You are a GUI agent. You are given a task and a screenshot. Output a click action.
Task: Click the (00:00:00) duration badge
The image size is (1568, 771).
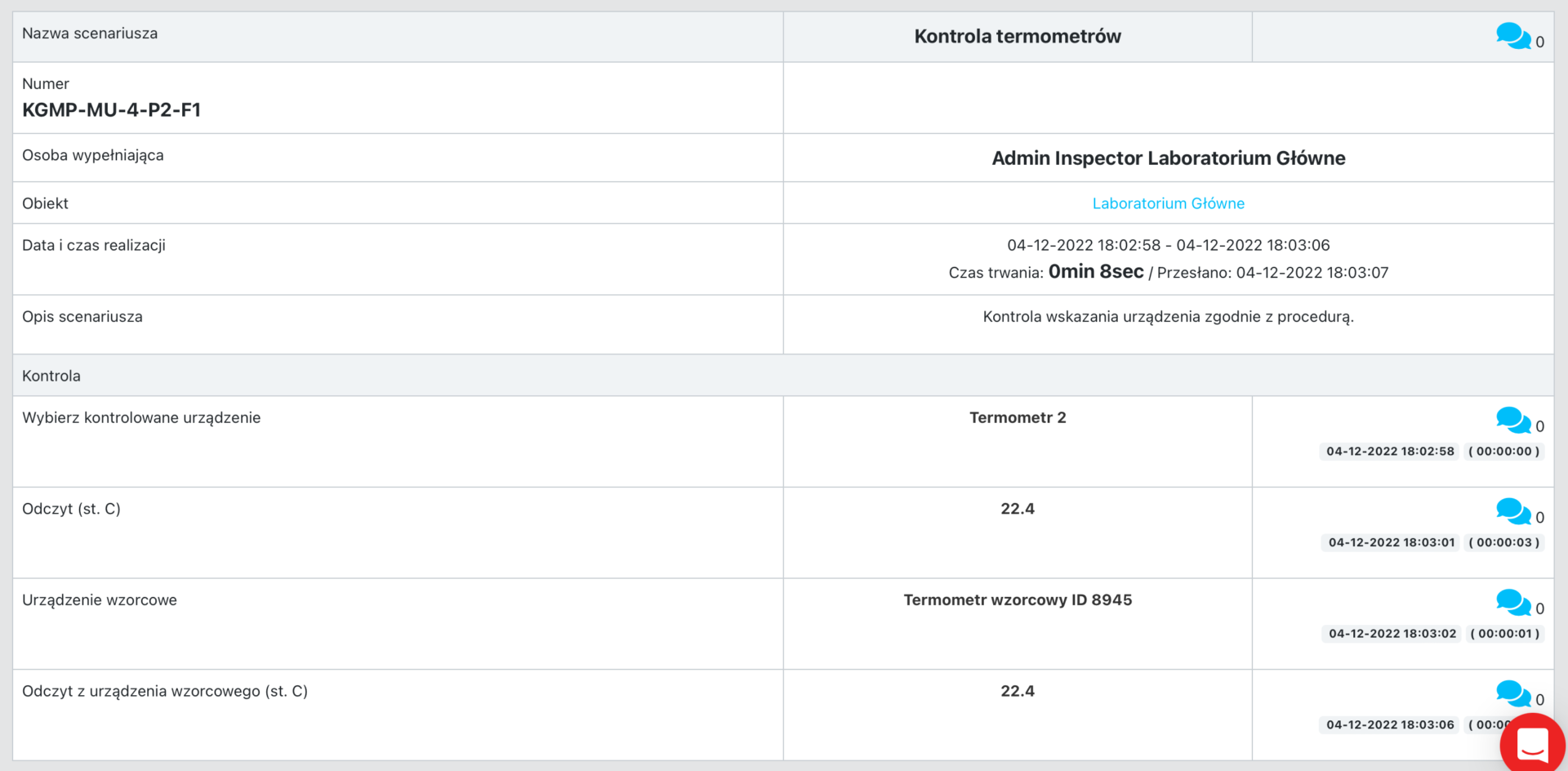point(1503,452)
